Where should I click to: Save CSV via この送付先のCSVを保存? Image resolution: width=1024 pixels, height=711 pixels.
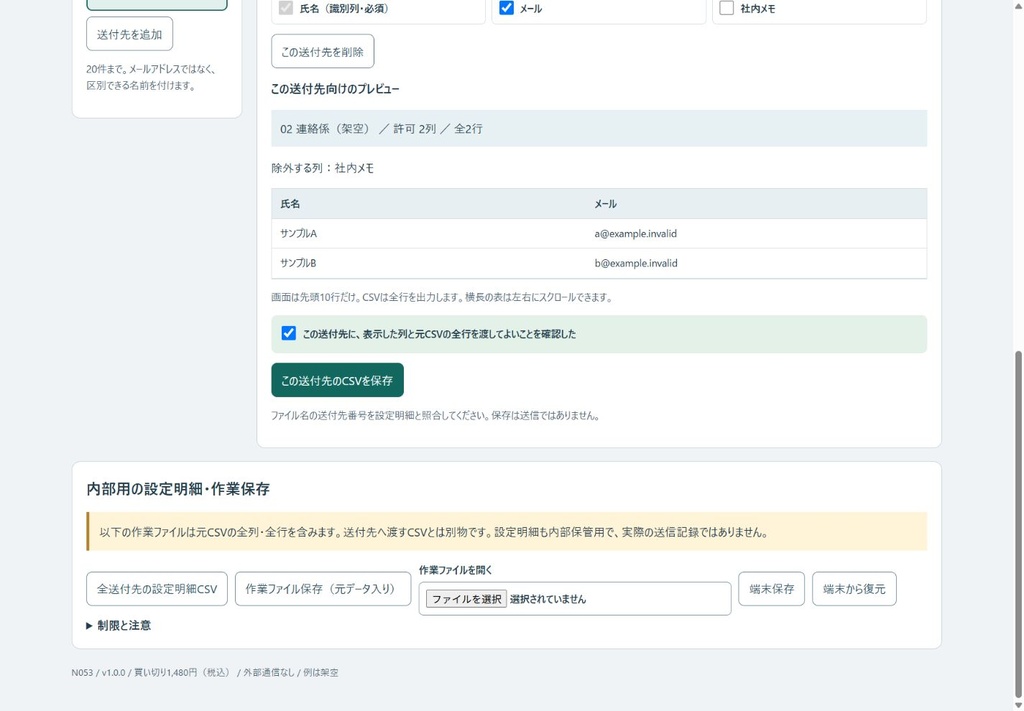(337, 381)
